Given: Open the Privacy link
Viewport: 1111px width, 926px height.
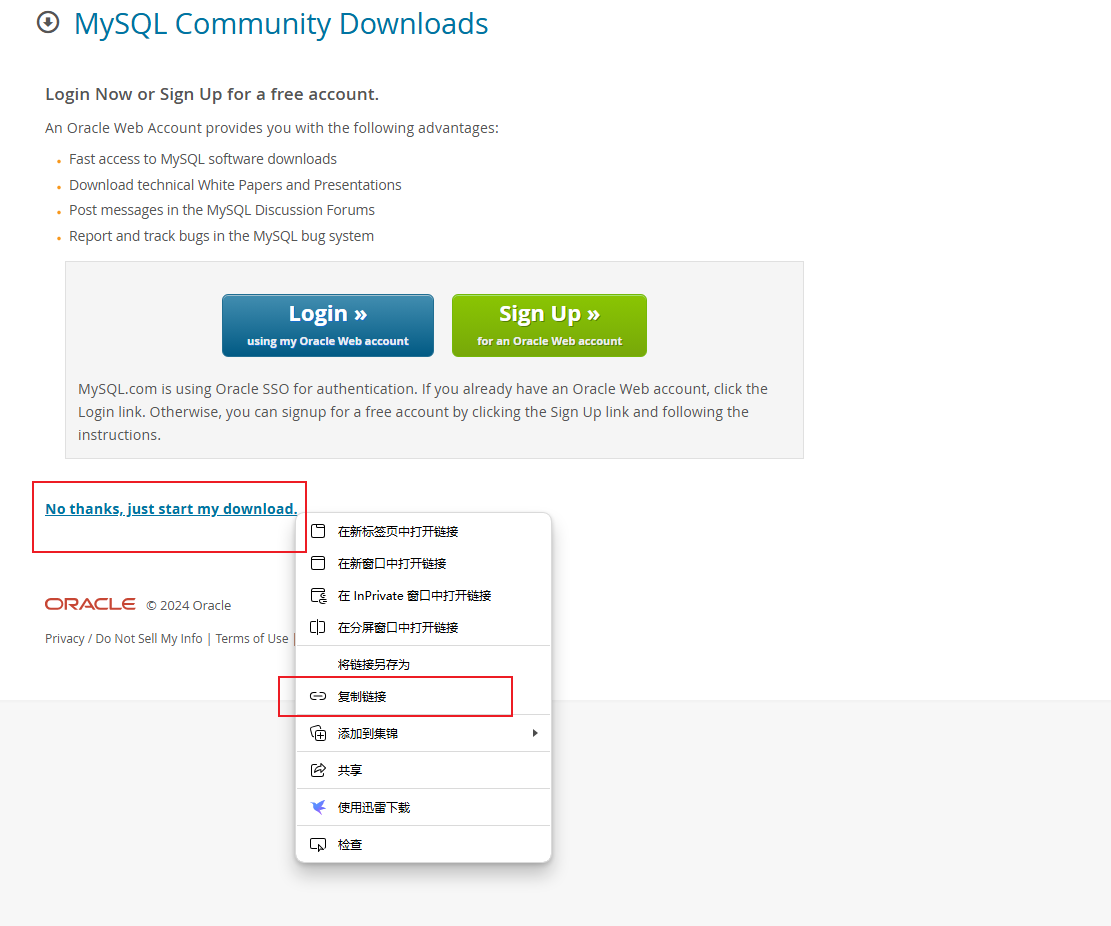Looking at the screenshot, I should pos(64,638).
